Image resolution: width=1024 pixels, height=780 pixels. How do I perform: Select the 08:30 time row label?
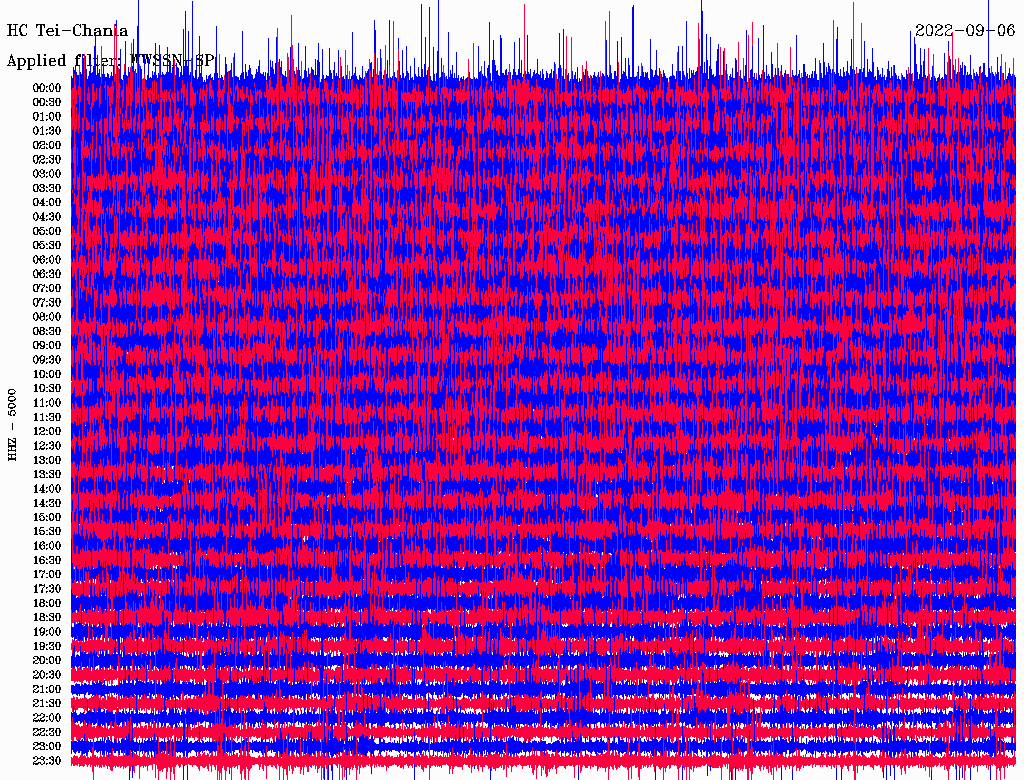coord(47,331)
